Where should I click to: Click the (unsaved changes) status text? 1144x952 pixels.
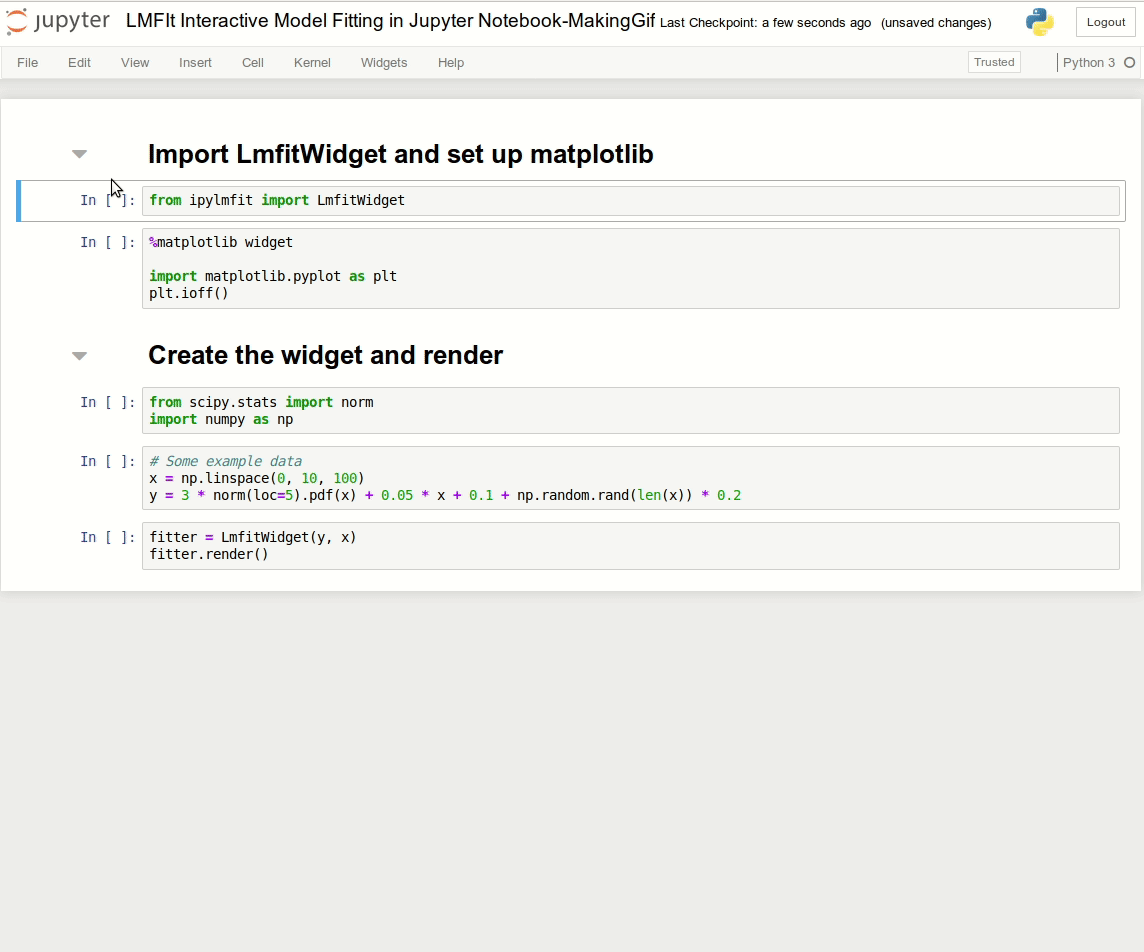tap(936, 23)
